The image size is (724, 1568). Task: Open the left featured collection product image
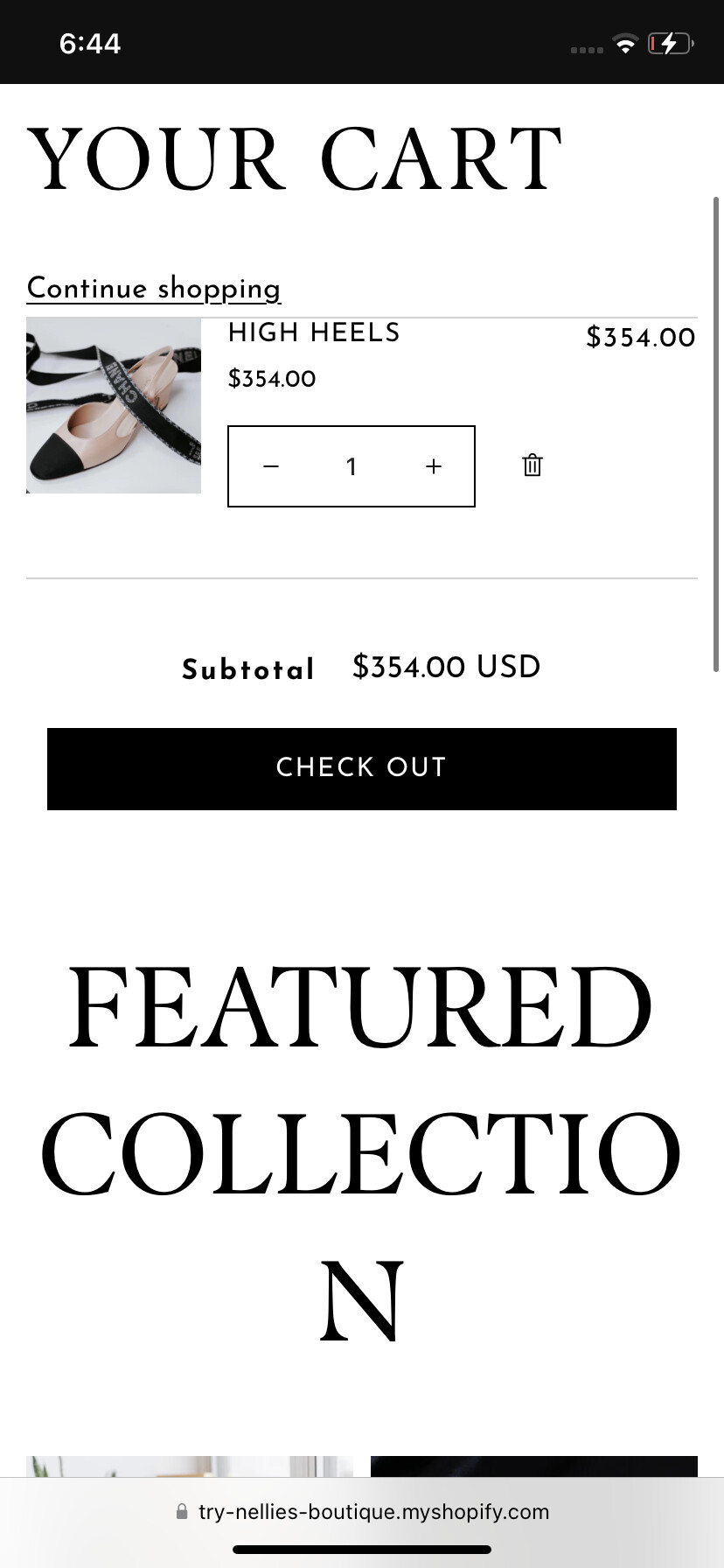(x=190, y=1466)
